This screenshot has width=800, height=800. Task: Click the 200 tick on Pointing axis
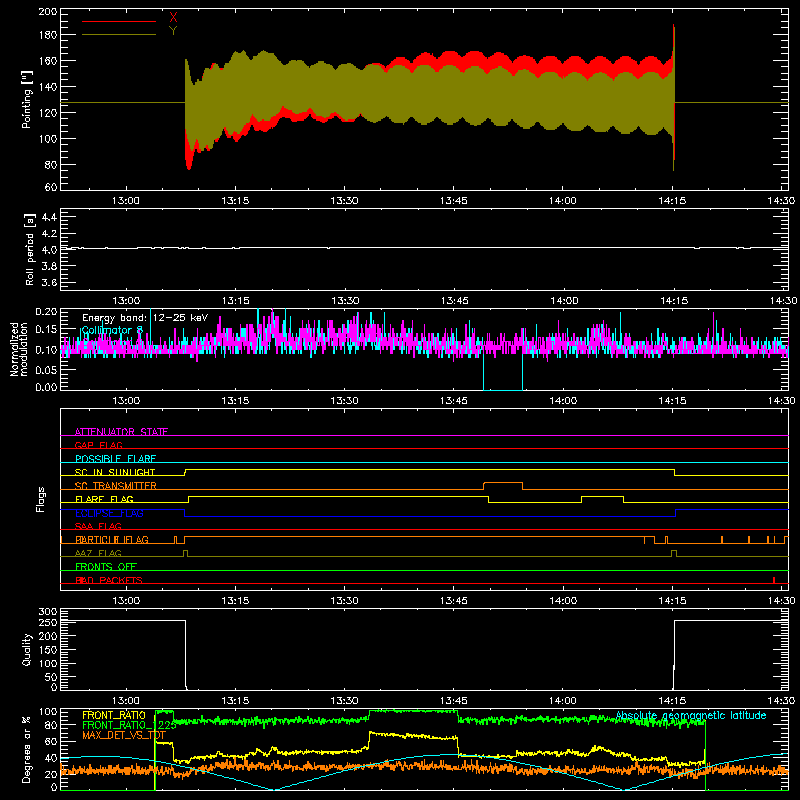point(47,12)
